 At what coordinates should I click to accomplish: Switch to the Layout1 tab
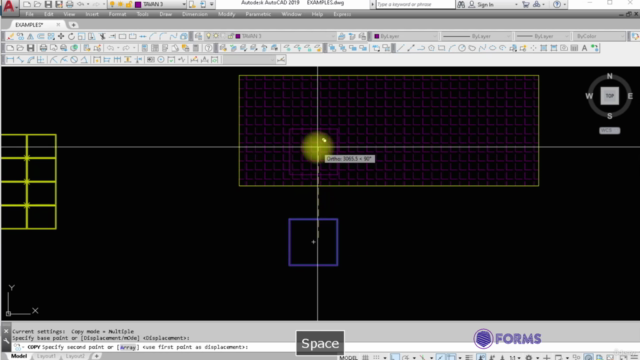tap(46, 356)
